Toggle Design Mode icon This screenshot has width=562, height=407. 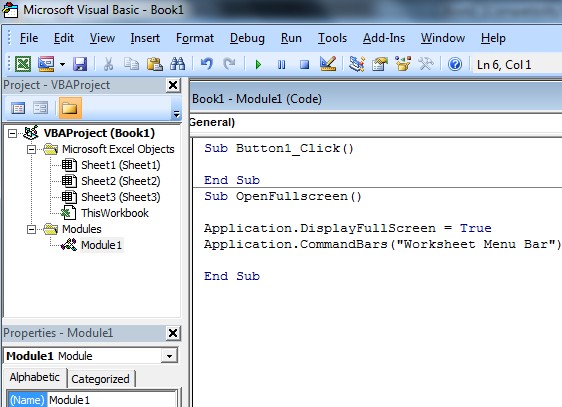click(328, 64)
